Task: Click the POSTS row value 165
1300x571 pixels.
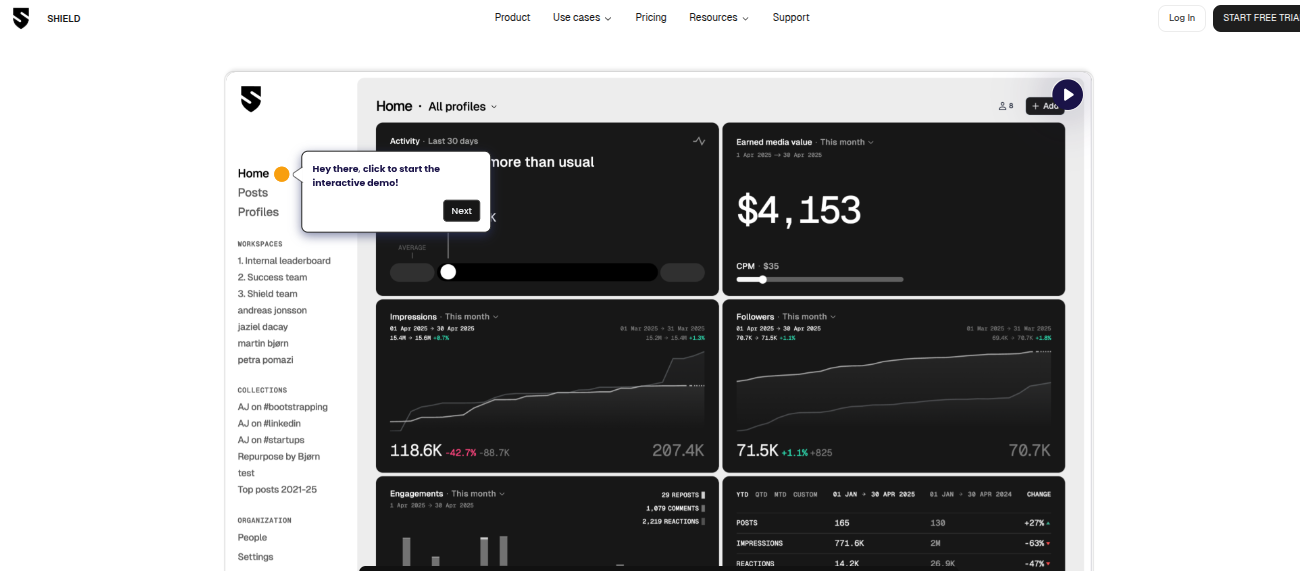Action: click(x=842, y=523)
